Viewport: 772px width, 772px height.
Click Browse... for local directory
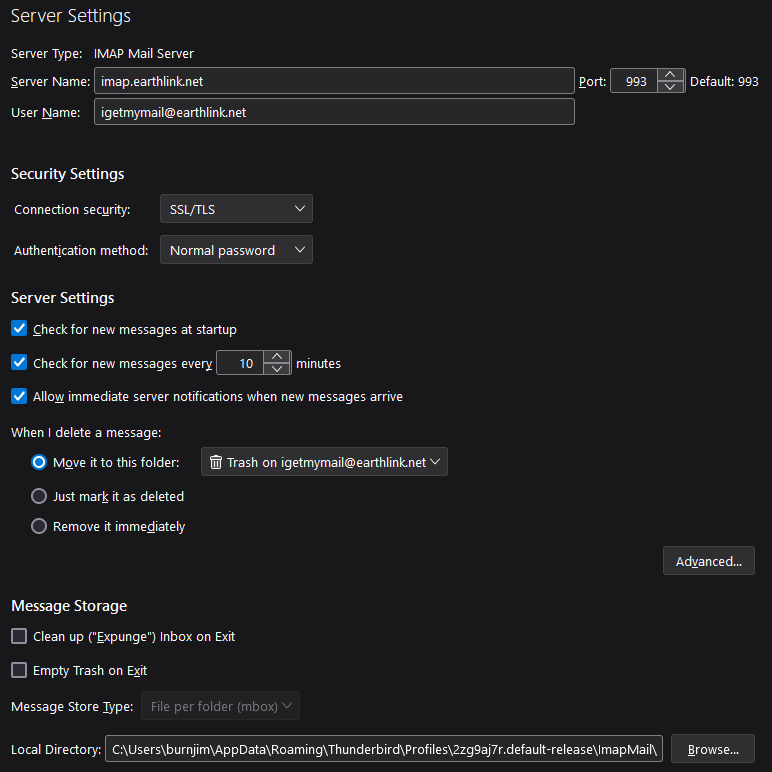[713, 748]
